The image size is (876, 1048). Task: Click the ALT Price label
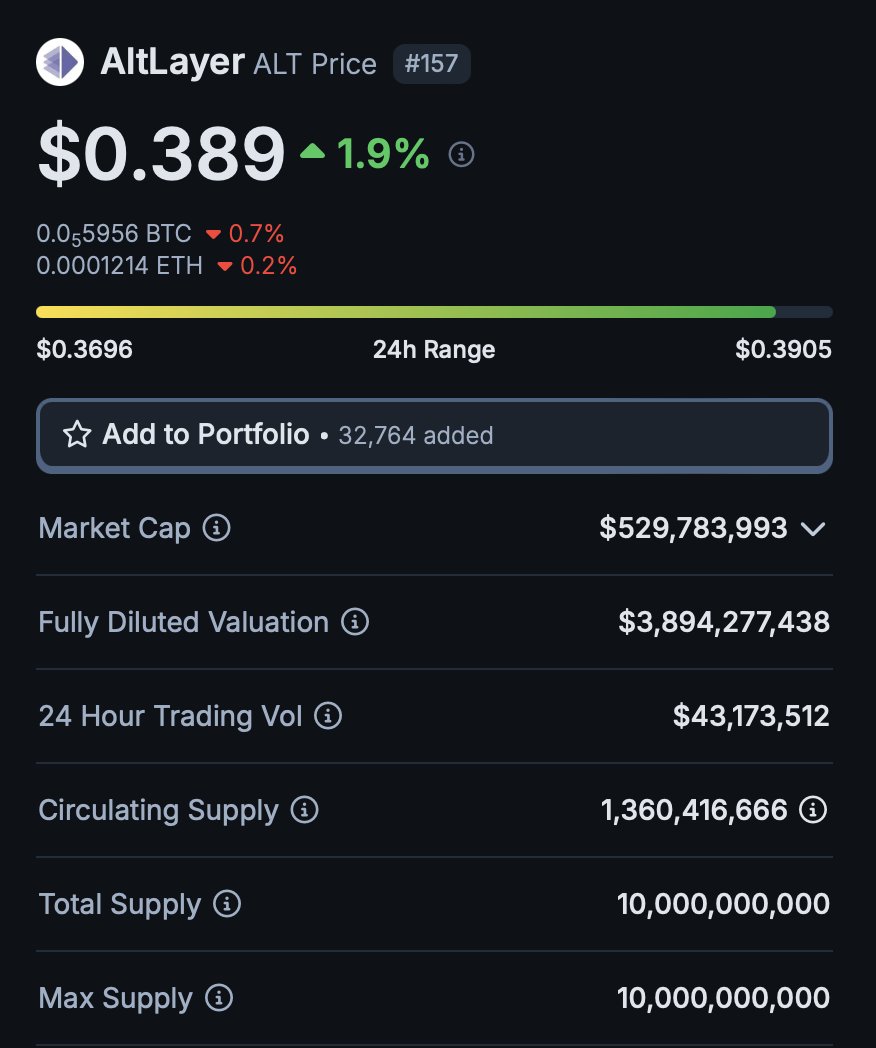(x=315, y=65)
